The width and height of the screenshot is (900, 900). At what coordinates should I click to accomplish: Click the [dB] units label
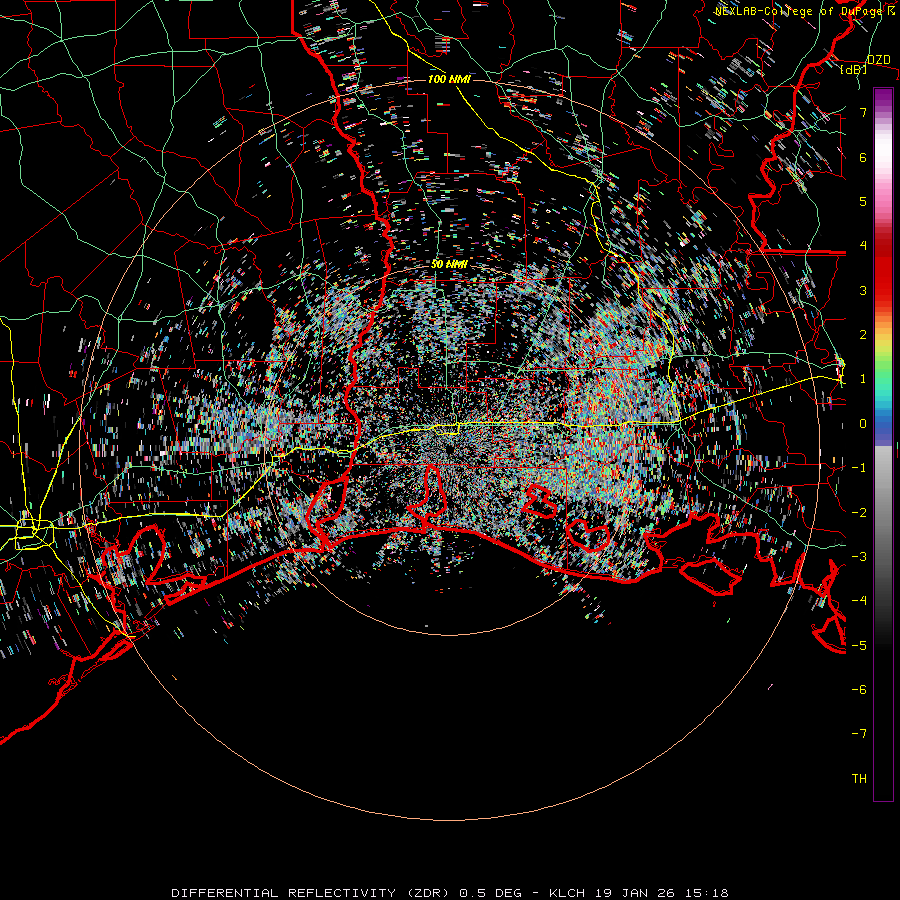853,70
